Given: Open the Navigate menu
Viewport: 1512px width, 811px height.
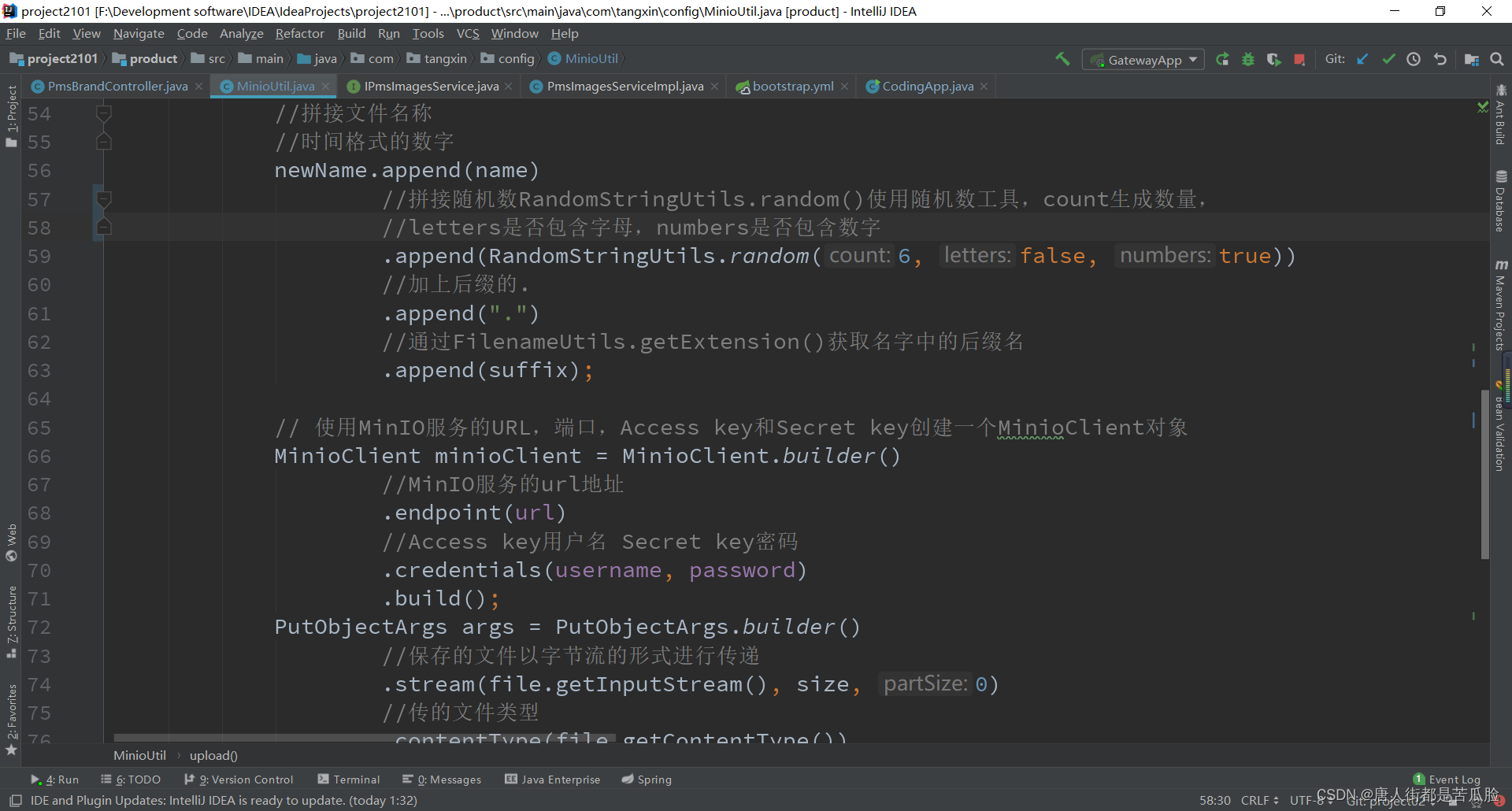Looking at the screenshot, I should point(139,34).
